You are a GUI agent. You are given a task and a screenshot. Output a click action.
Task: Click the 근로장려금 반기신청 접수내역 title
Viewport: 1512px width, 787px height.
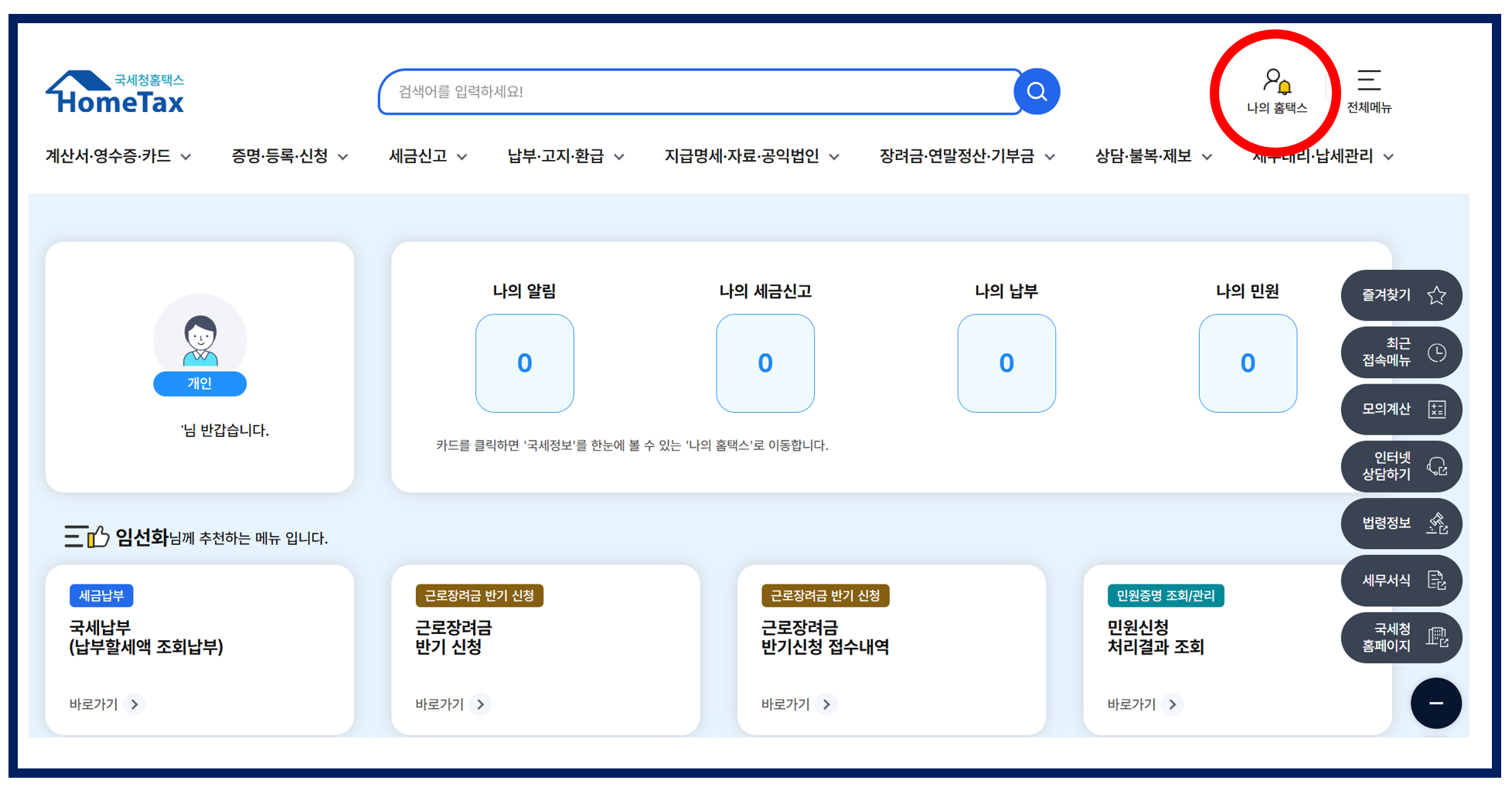tap(825, 637)
